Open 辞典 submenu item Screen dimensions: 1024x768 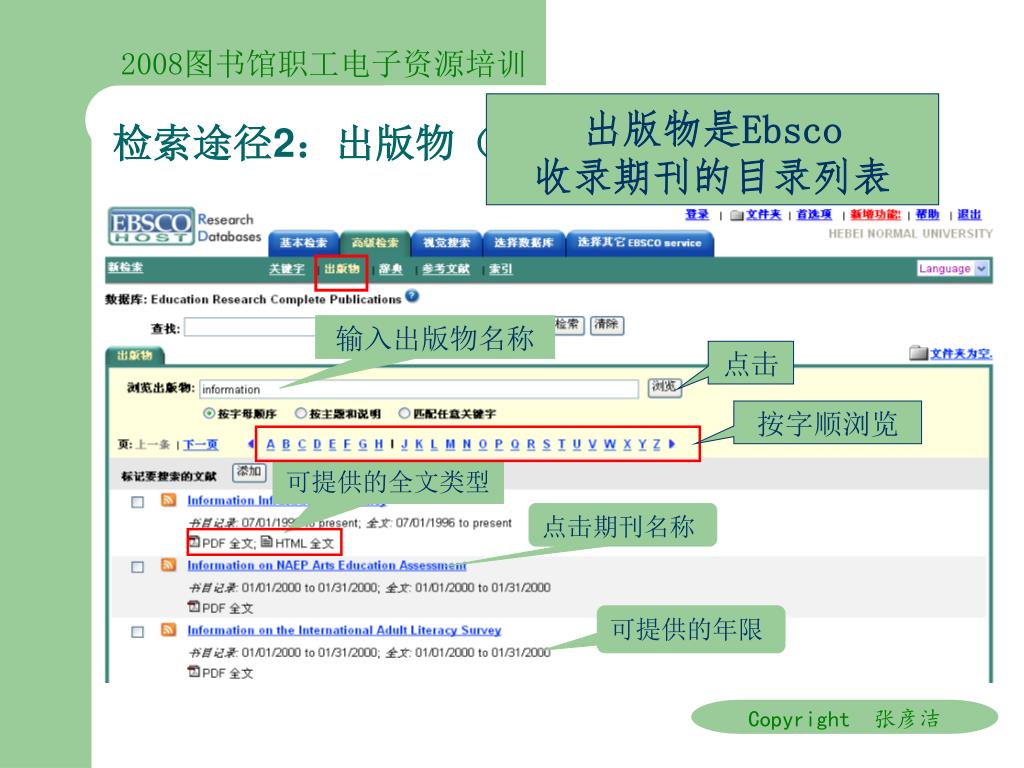pos(391,269)
